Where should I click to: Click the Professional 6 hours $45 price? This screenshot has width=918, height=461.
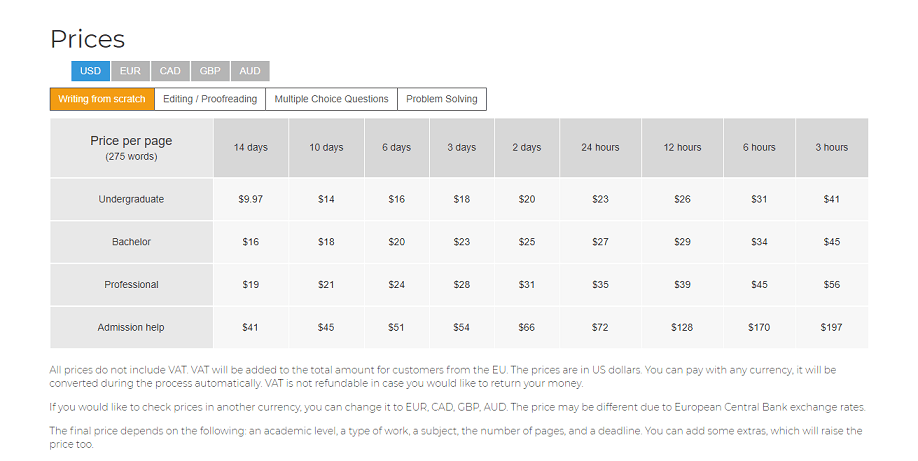pyautogui.click(x=759, y=285)
